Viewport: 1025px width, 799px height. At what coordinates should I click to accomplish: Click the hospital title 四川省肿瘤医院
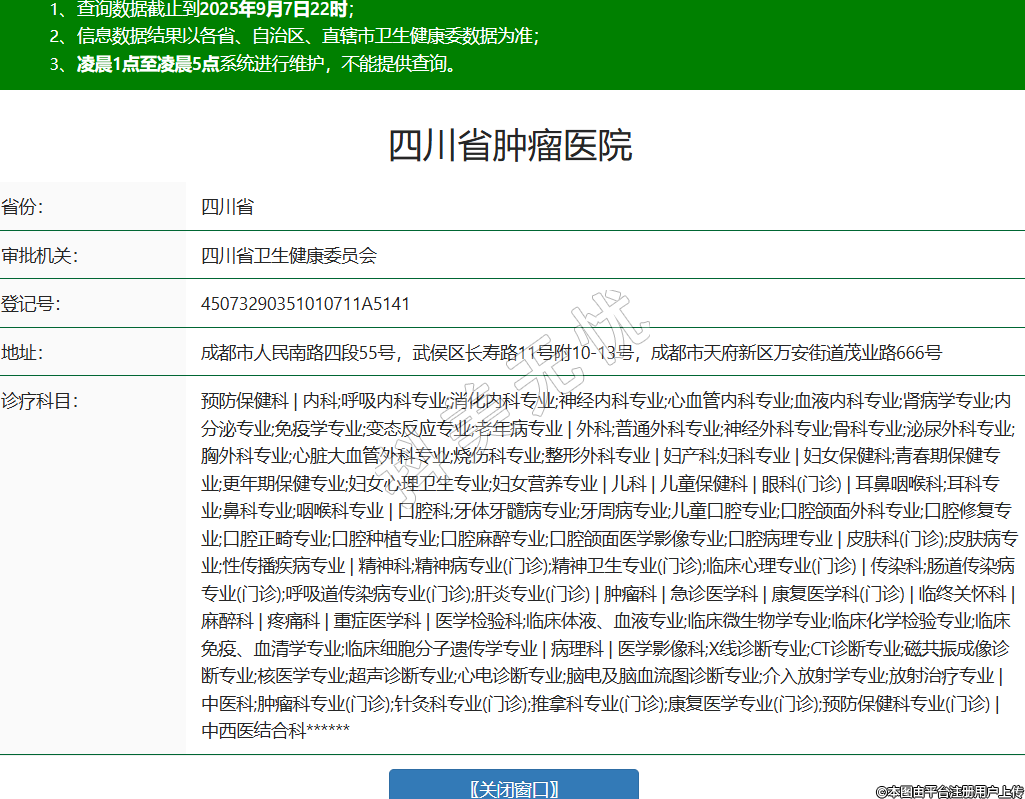[510, 146]
